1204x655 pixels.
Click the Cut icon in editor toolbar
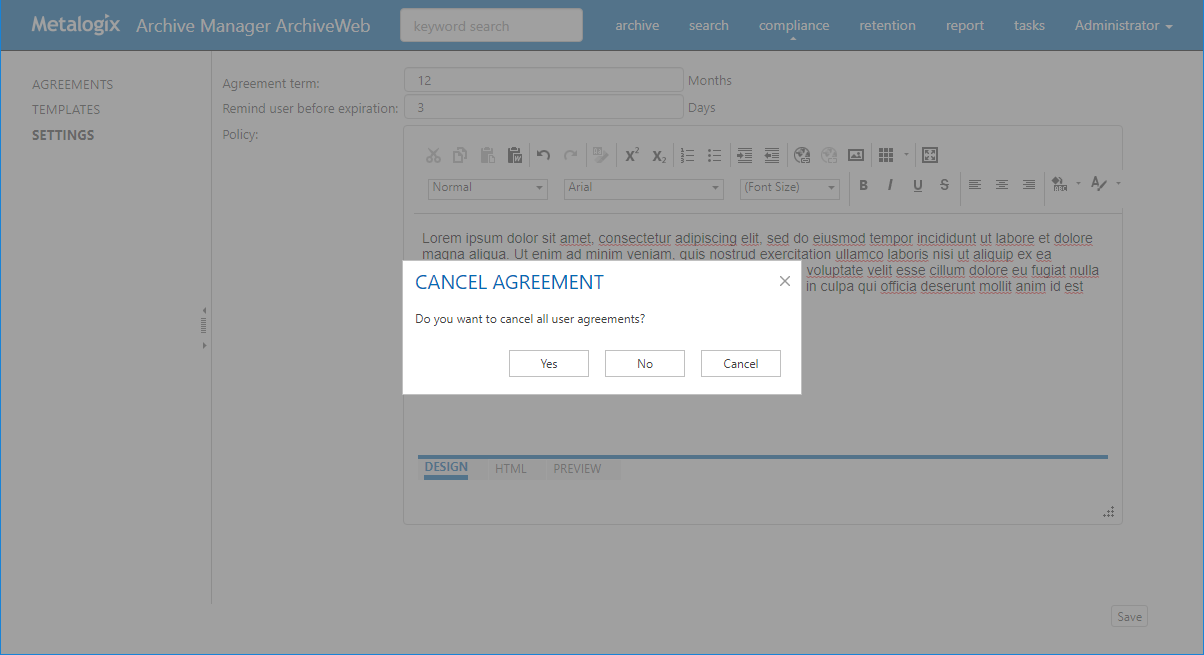point(433,155)
